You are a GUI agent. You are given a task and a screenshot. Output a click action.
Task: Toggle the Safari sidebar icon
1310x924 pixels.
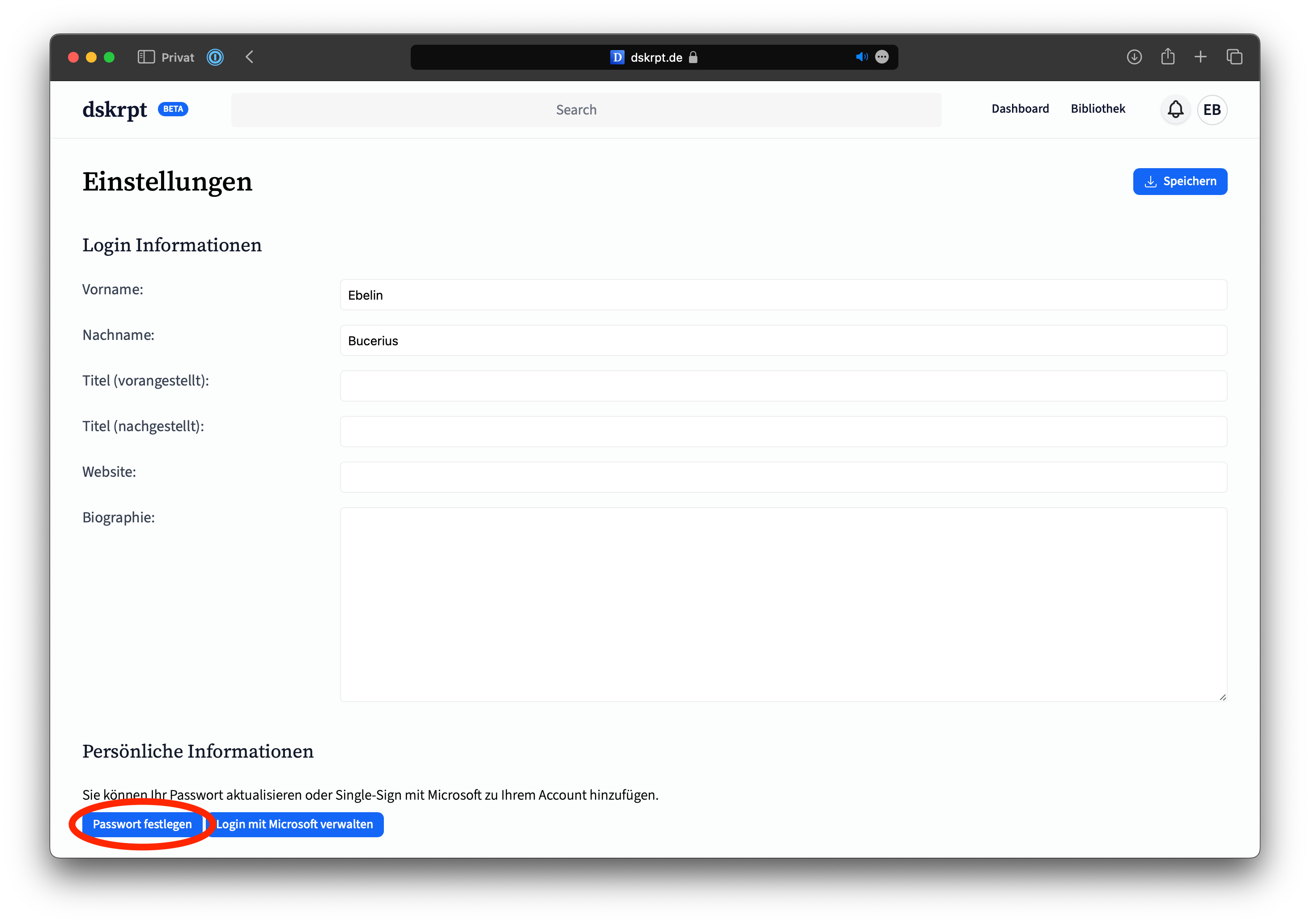click(x=146, y=57)
